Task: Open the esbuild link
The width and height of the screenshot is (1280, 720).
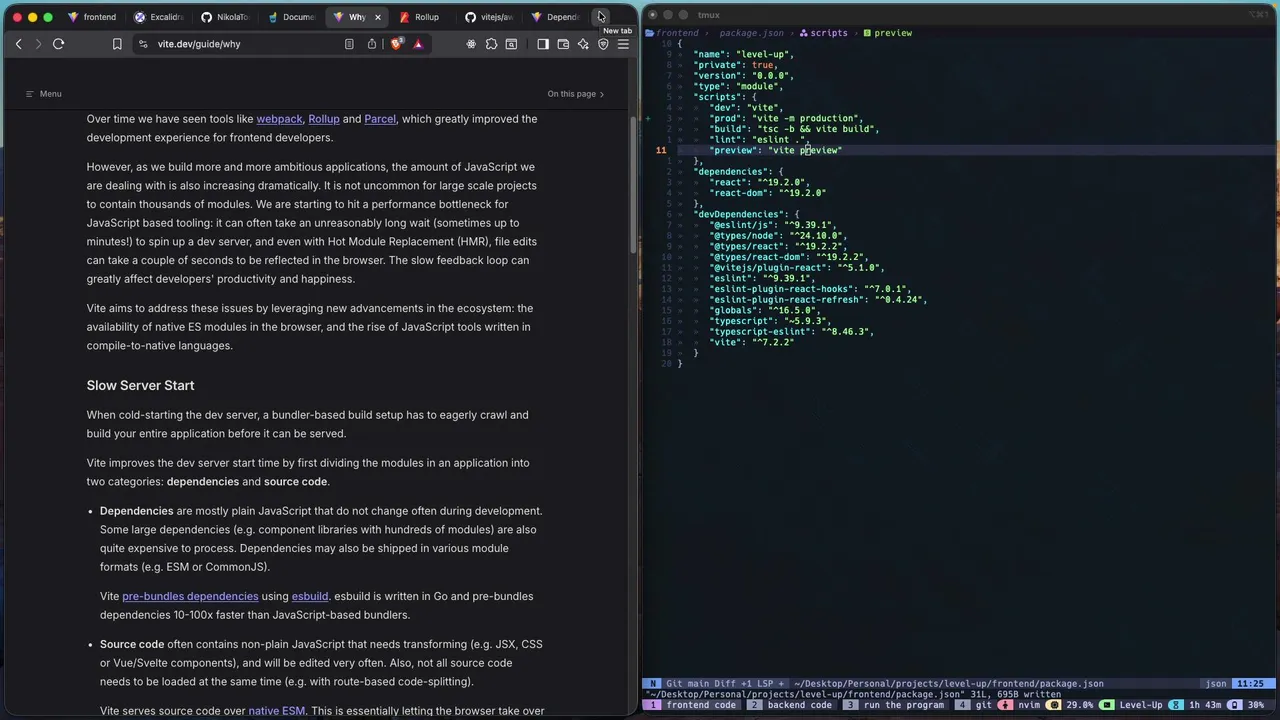Action: coord(310,596)
